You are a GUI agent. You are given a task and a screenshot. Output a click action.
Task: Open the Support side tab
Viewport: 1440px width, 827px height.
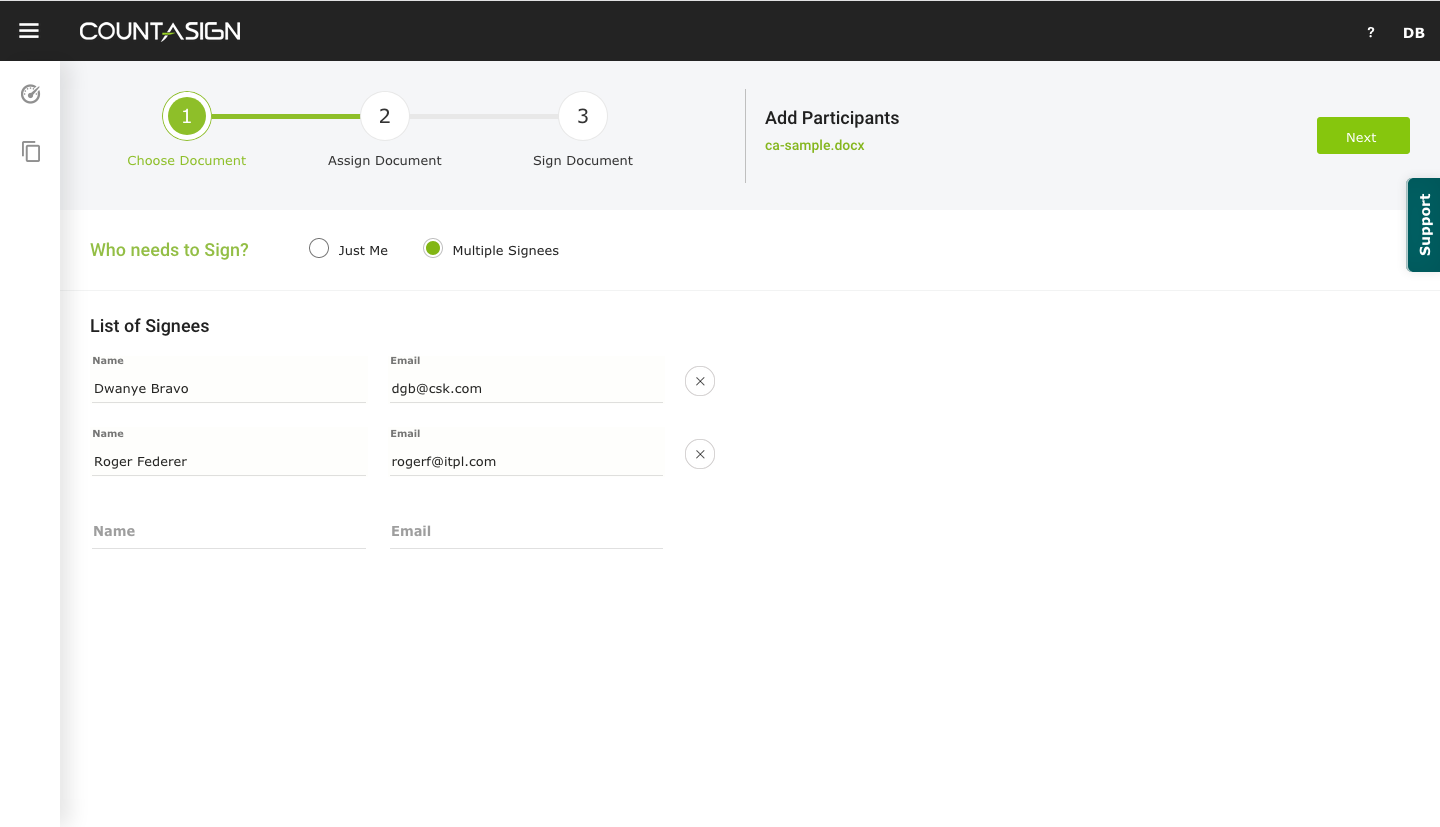pyautogui.click(x=1424, y=225)
